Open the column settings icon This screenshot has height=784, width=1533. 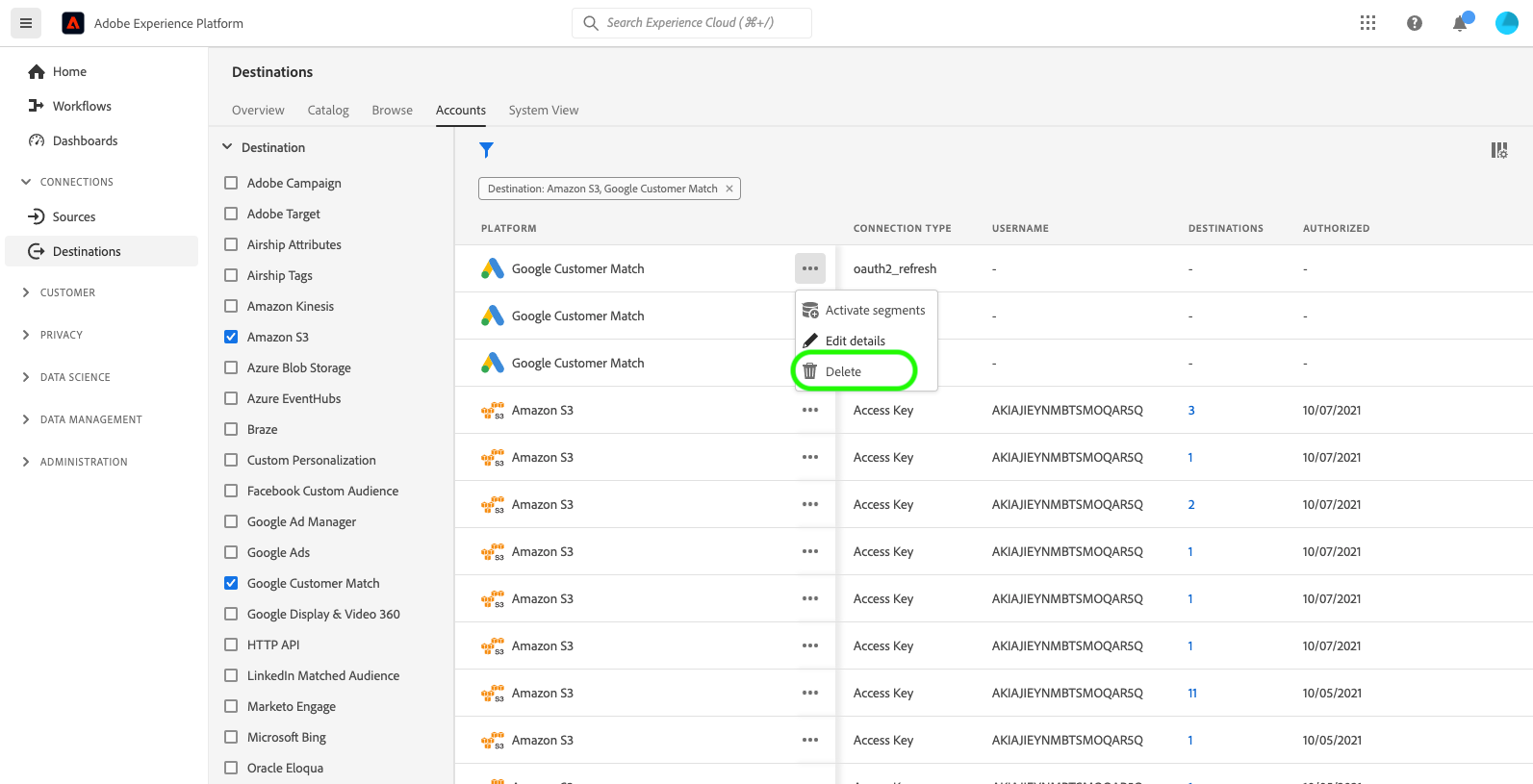[1498, 150]
